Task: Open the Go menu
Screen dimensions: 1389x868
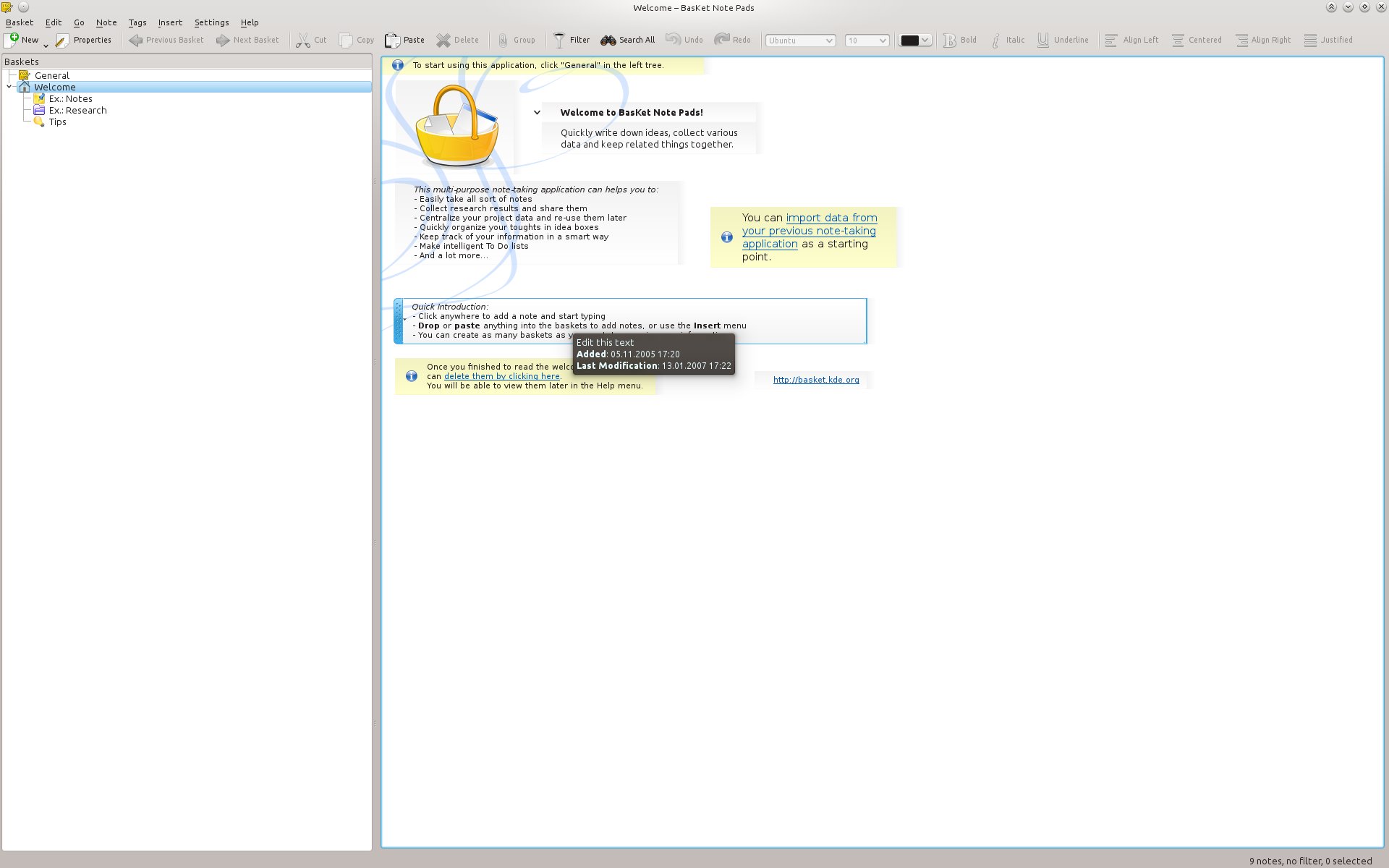Action: coord(79,22)
